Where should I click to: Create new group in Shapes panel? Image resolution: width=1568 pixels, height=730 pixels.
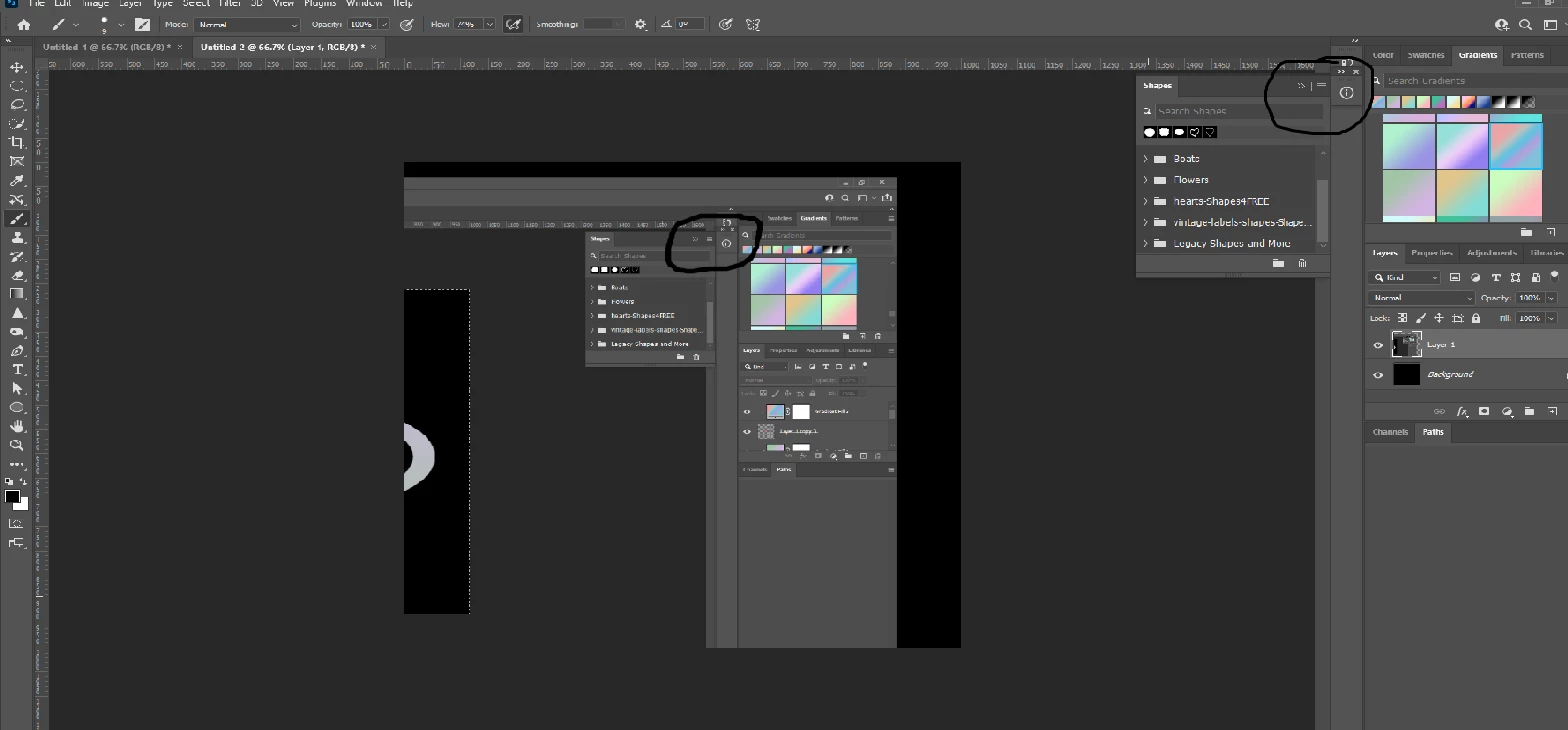(1278, 264)
